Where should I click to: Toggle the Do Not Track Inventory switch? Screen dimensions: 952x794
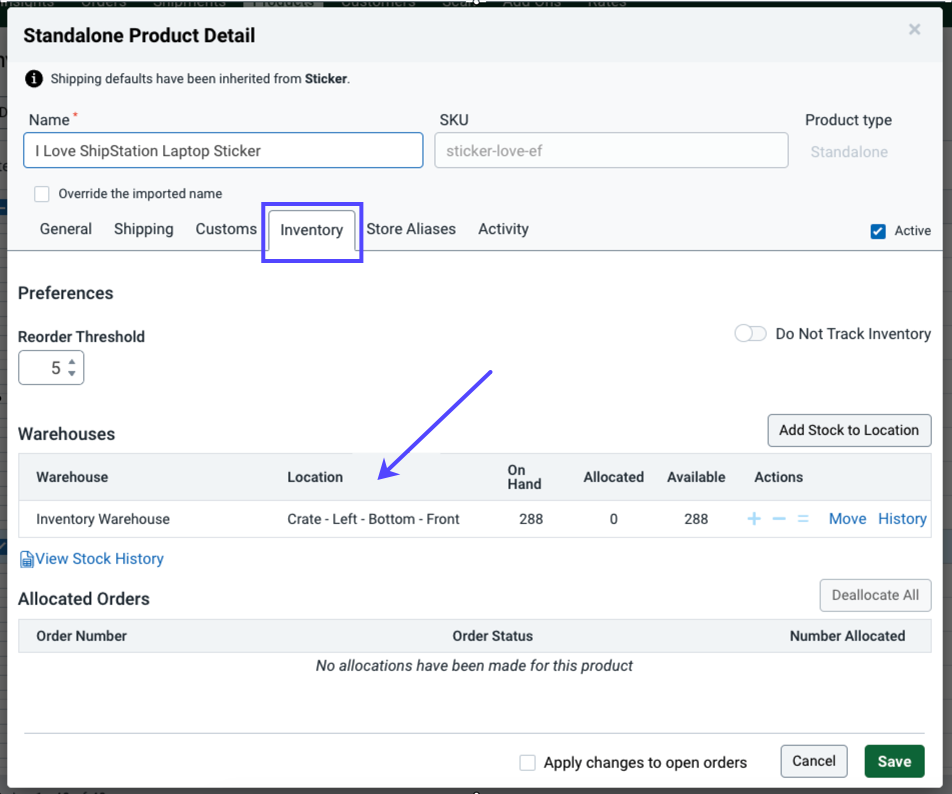point(750,334)
